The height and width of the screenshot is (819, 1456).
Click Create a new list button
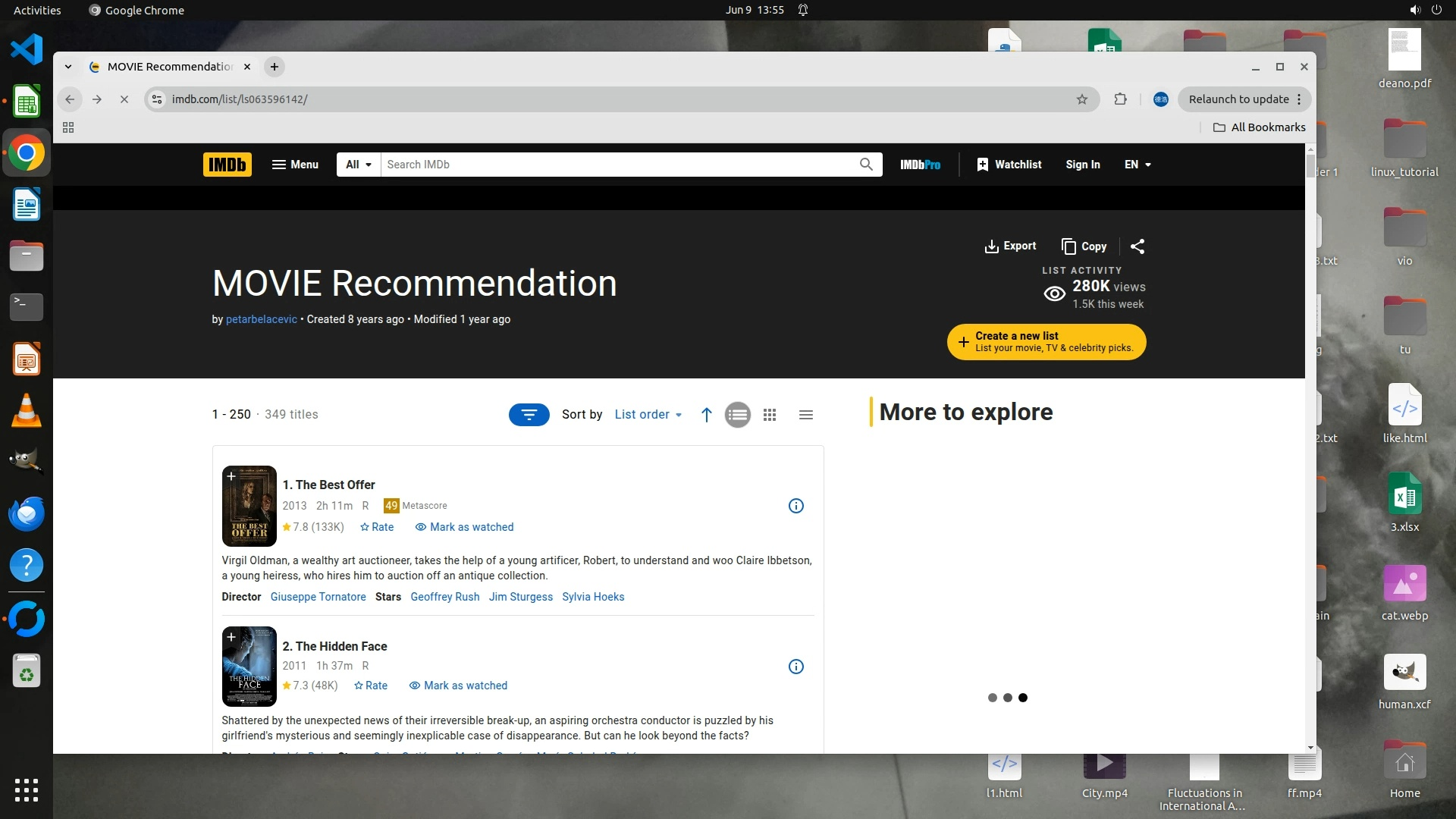[1046, 342]
